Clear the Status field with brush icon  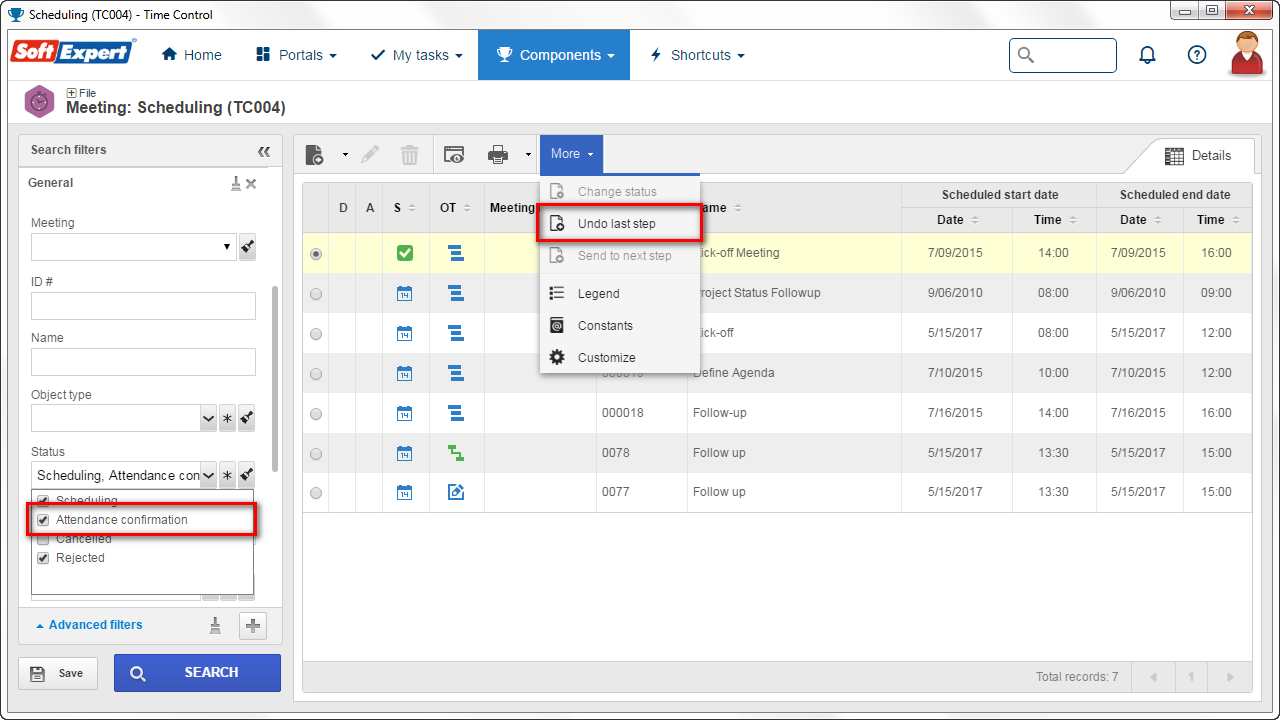coord(247,475)
